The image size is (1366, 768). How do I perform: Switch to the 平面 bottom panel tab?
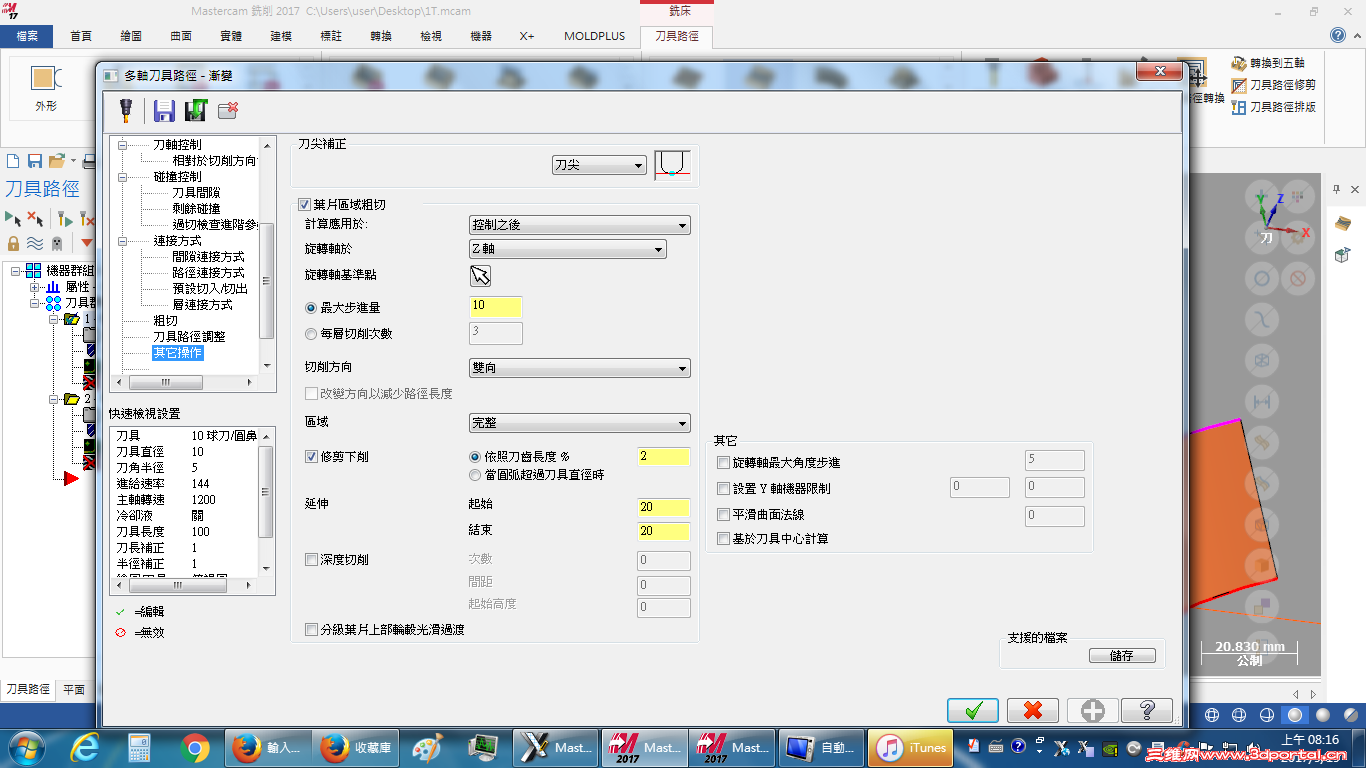[74, 689]
